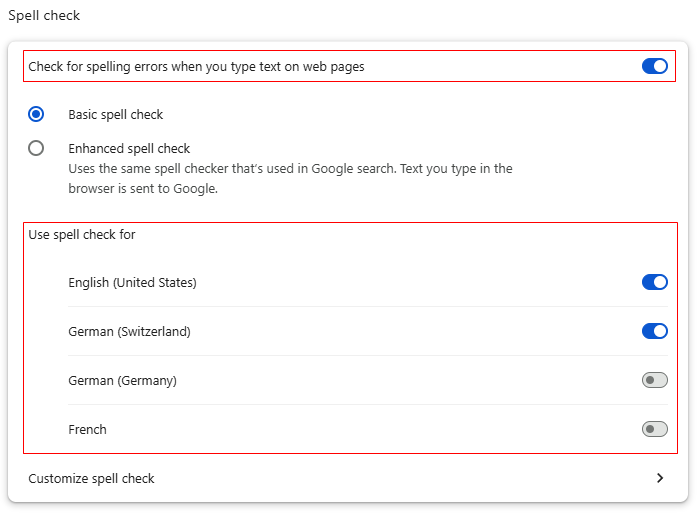Click the French language label
Image resolution: width=699 pixels, height=514 pixels.
87,429
